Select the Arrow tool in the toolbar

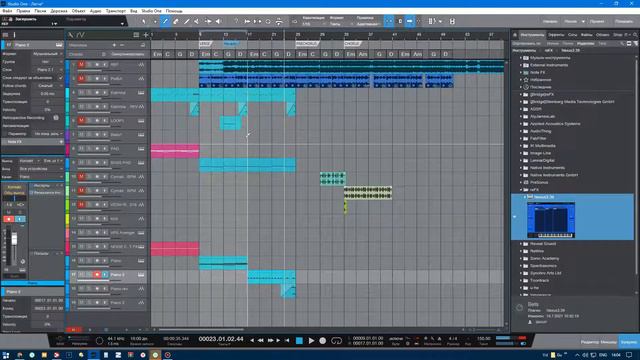[x=144, y=21]
